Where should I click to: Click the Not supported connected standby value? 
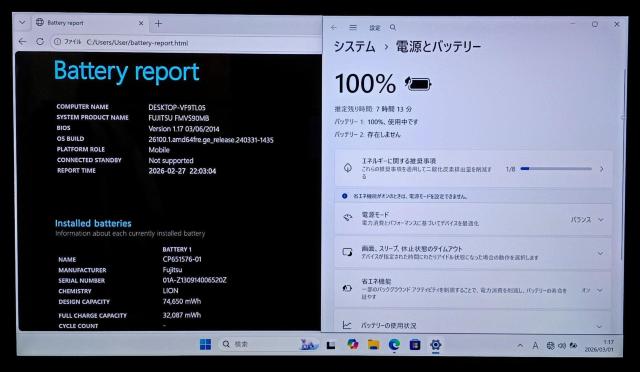pos(171,160)
